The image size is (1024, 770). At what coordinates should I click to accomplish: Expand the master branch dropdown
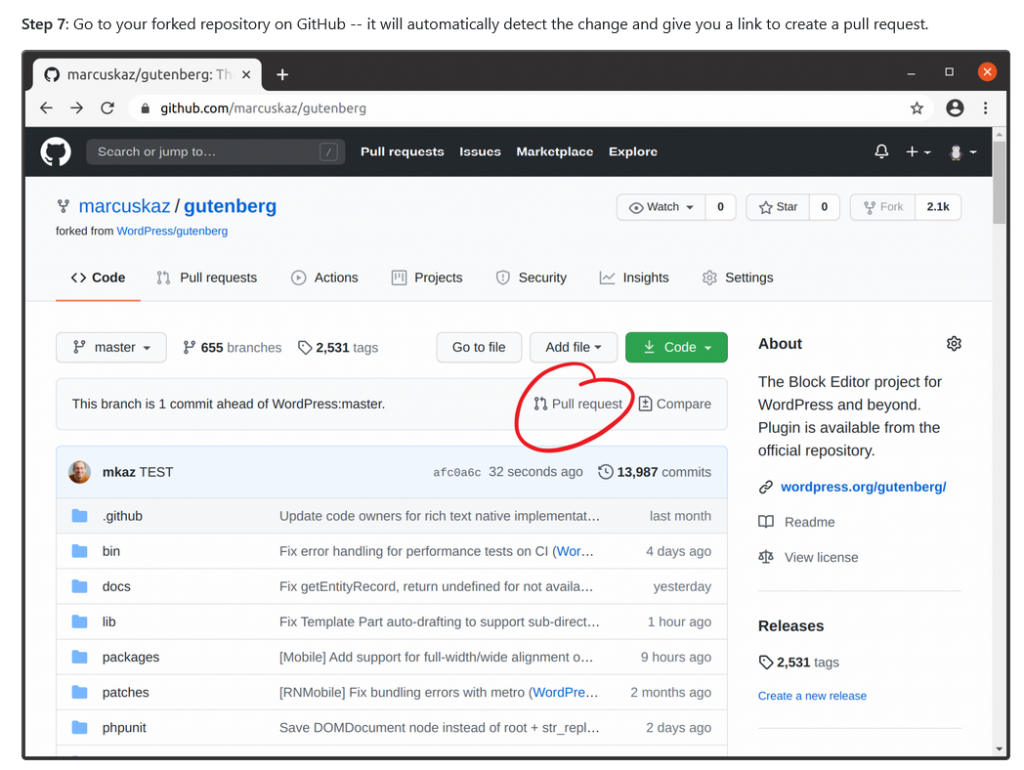point(111,348)
